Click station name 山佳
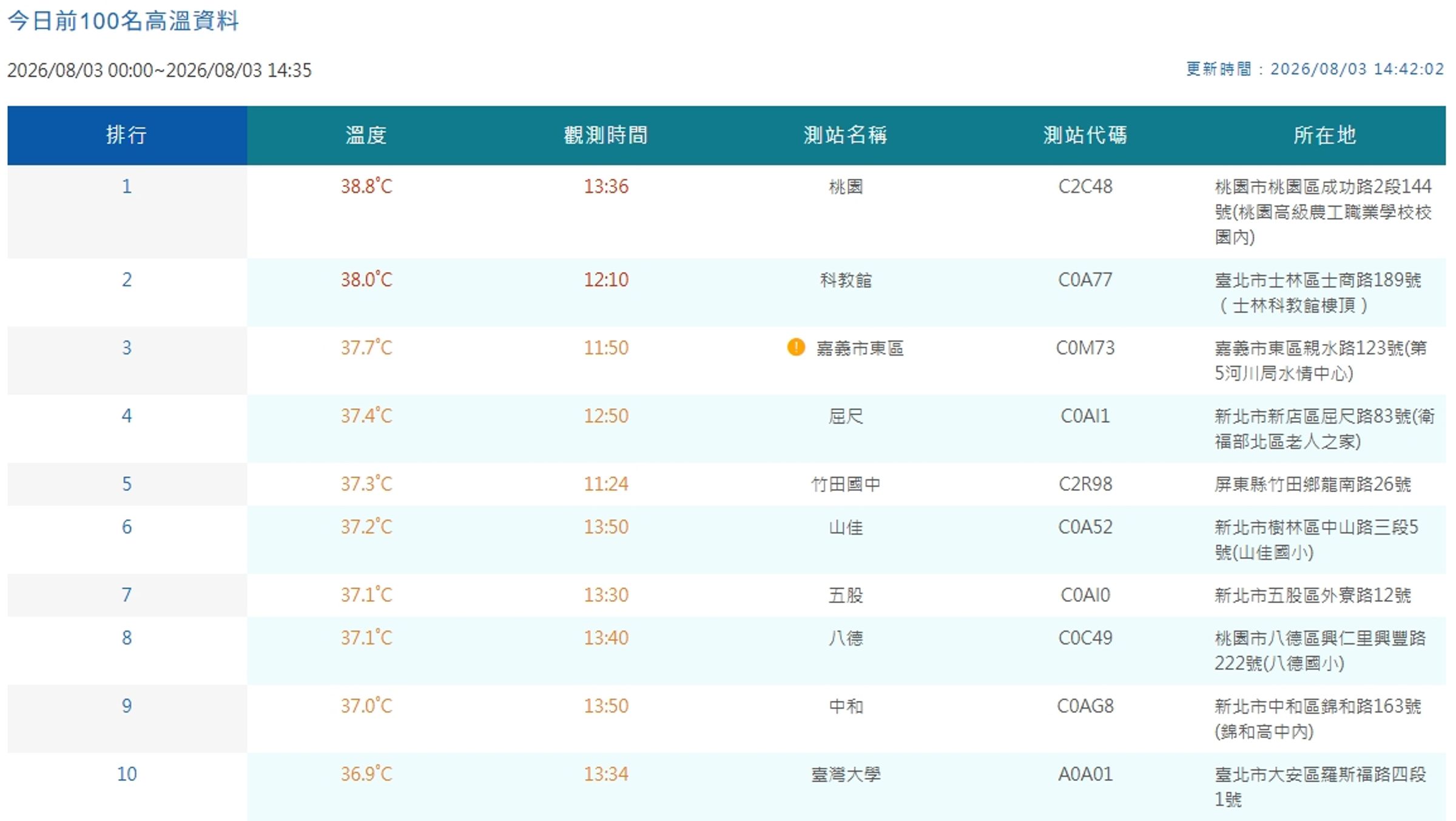The width and height of the screenshot is (1456, 821). click(846, 527)
